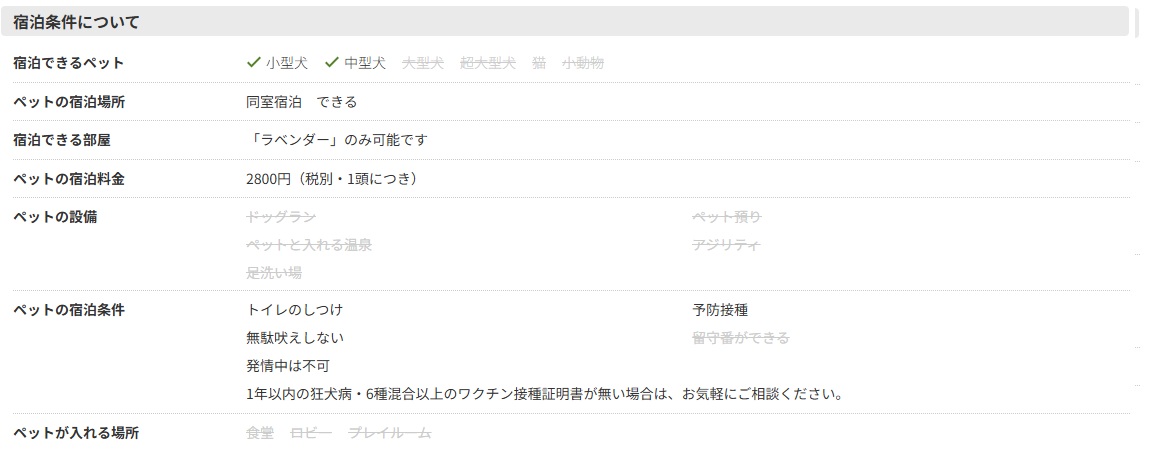
Task: Click the greyed-out ペット預り facility
Action: (727, 217)
